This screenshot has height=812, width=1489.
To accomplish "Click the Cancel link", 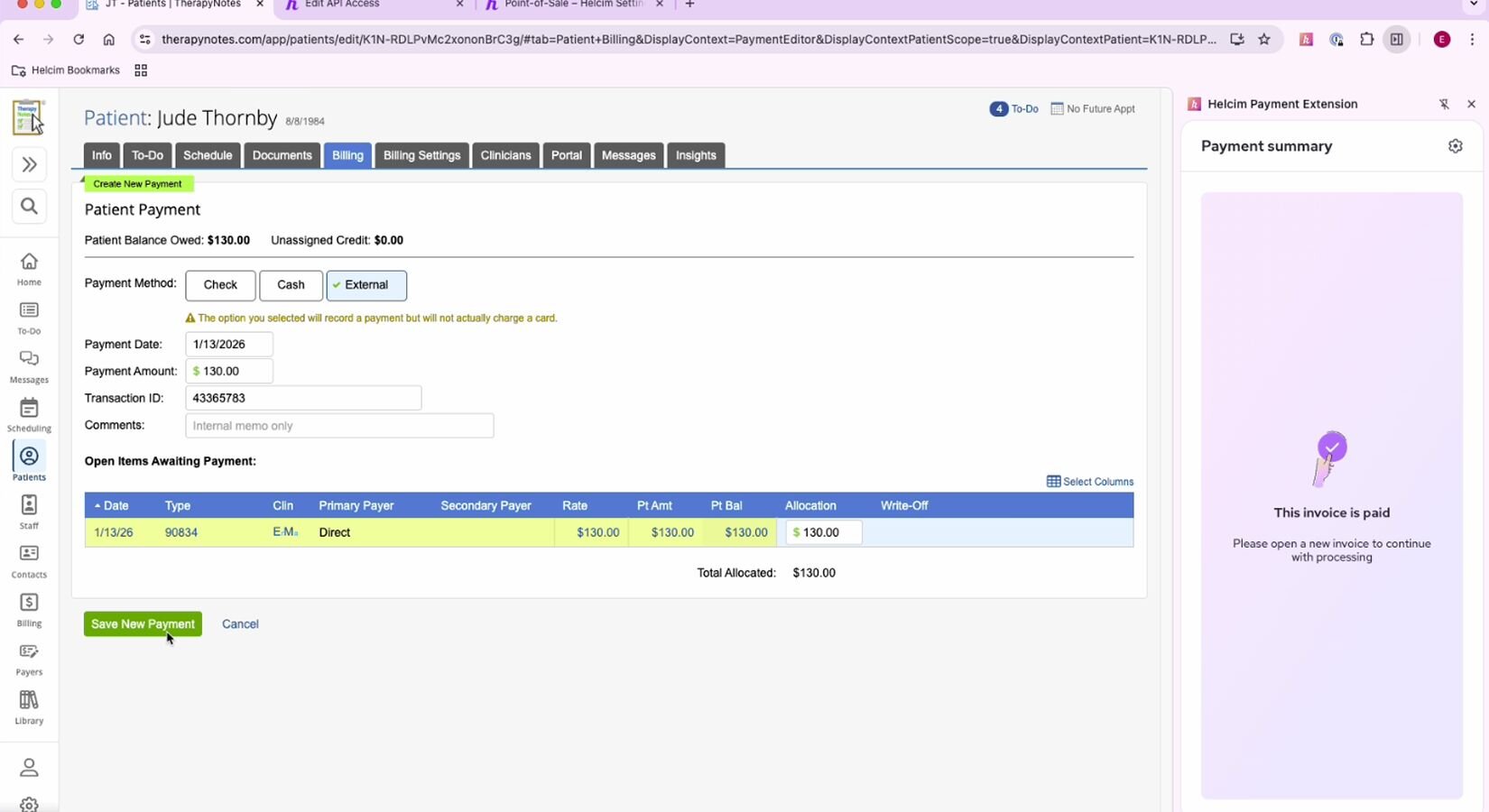I will coord(240,624).
